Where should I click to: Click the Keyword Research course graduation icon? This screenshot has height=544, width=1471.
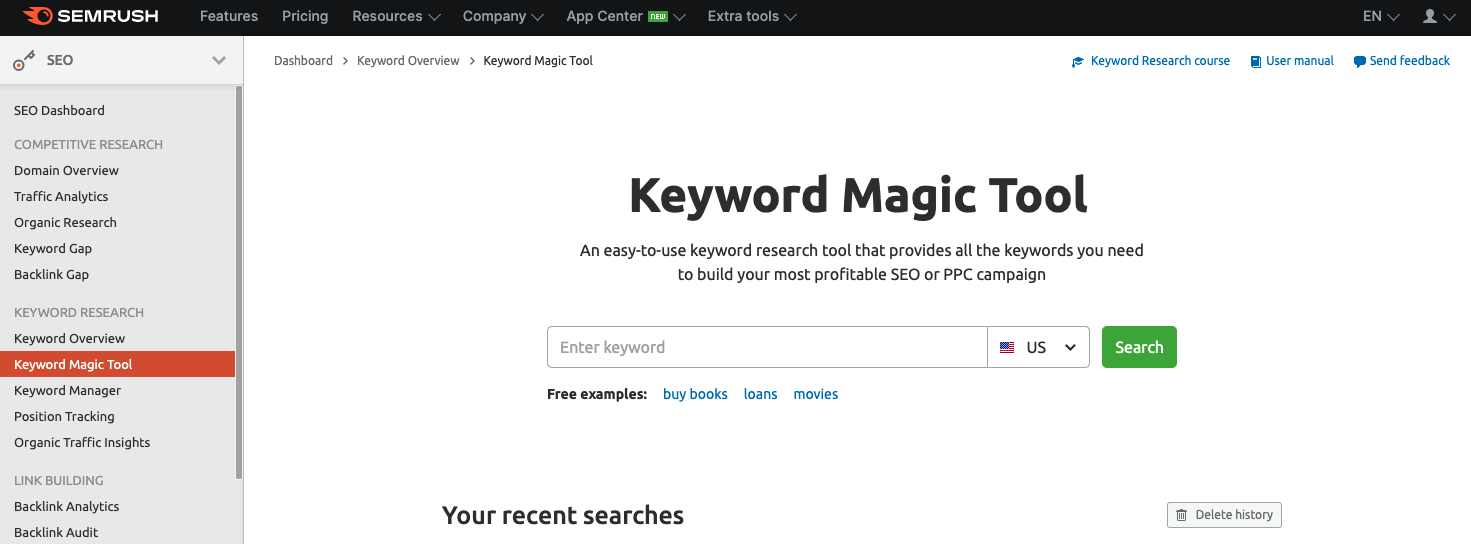point(1077,62)
